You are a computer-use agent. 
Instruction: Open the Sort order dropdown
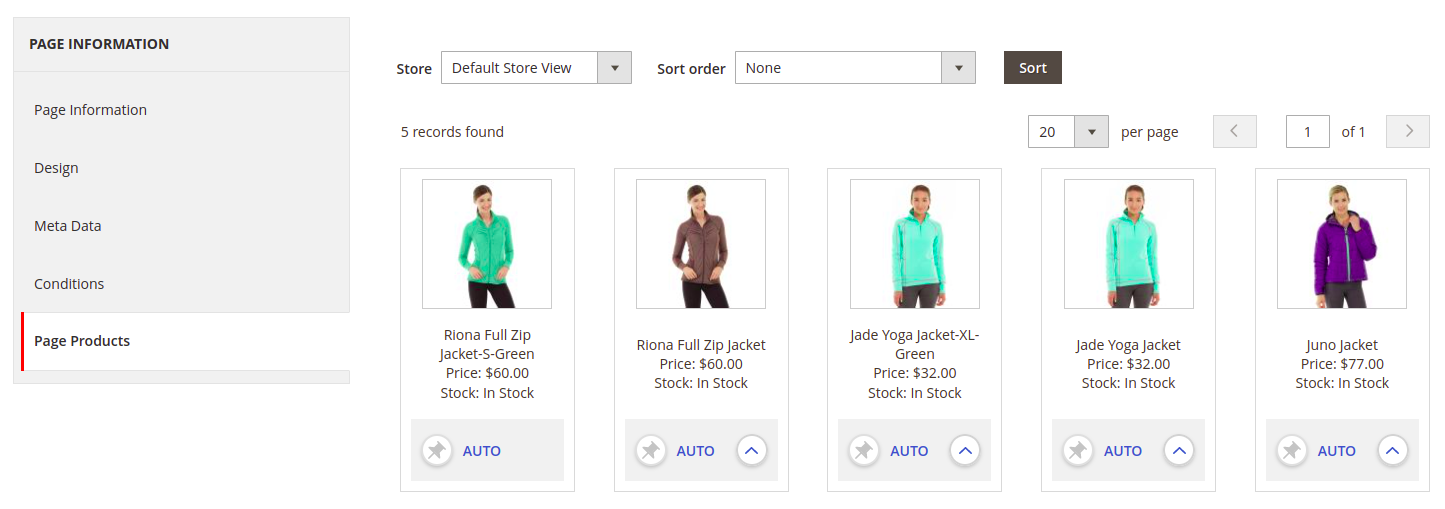click(x=855, y=68)
